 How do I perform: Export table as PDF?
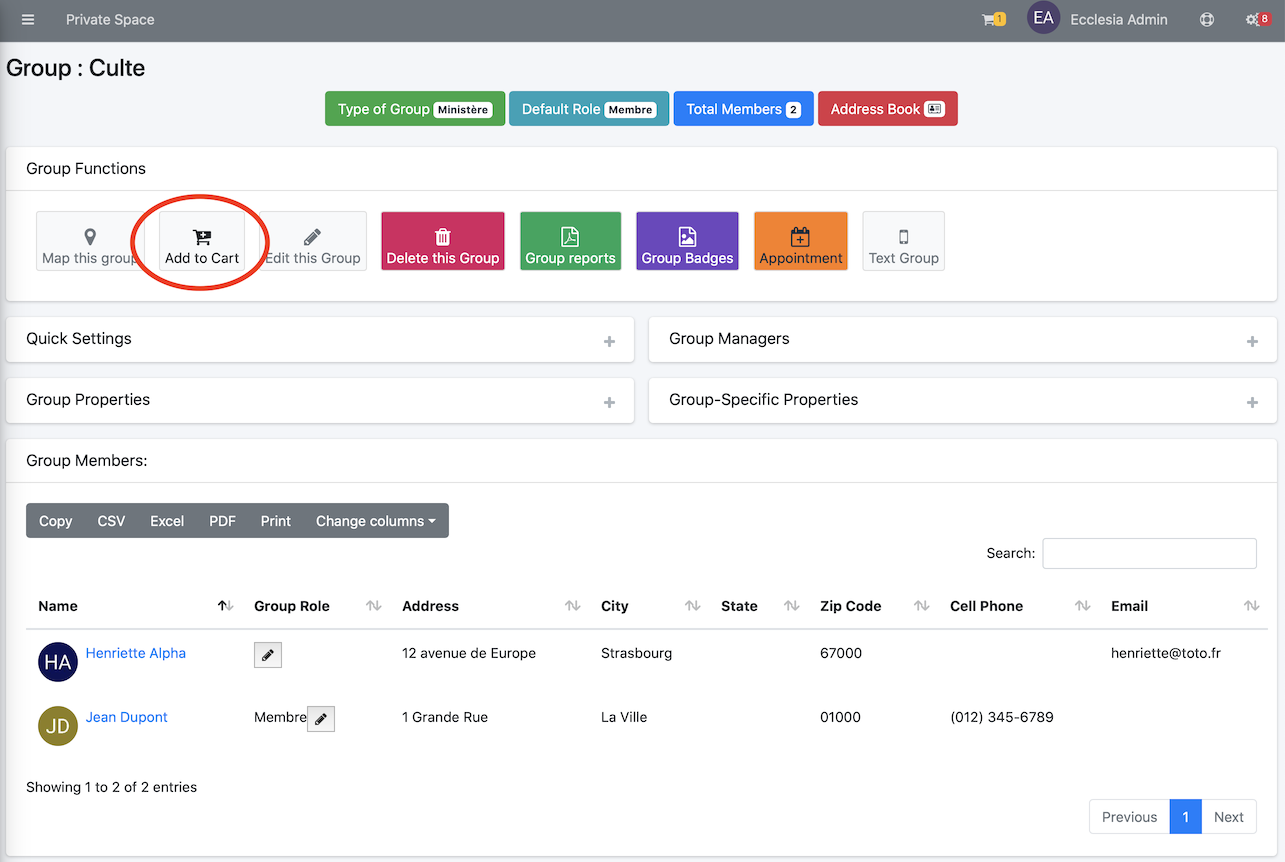coord(222,521)
